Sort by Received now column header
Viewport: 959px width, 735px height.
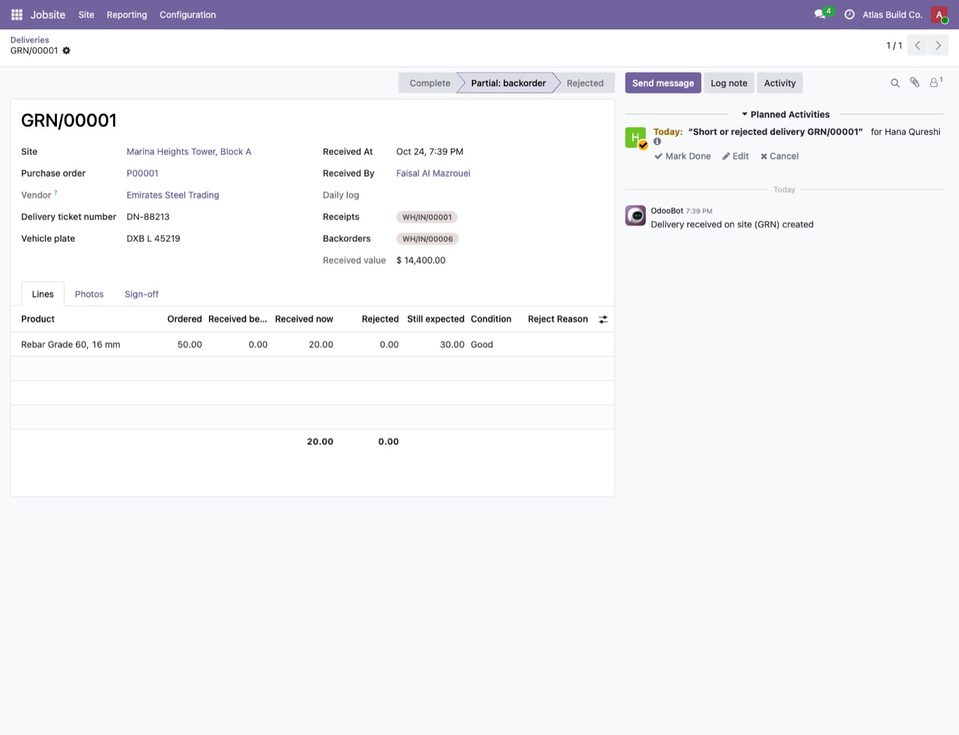[304, 319]
